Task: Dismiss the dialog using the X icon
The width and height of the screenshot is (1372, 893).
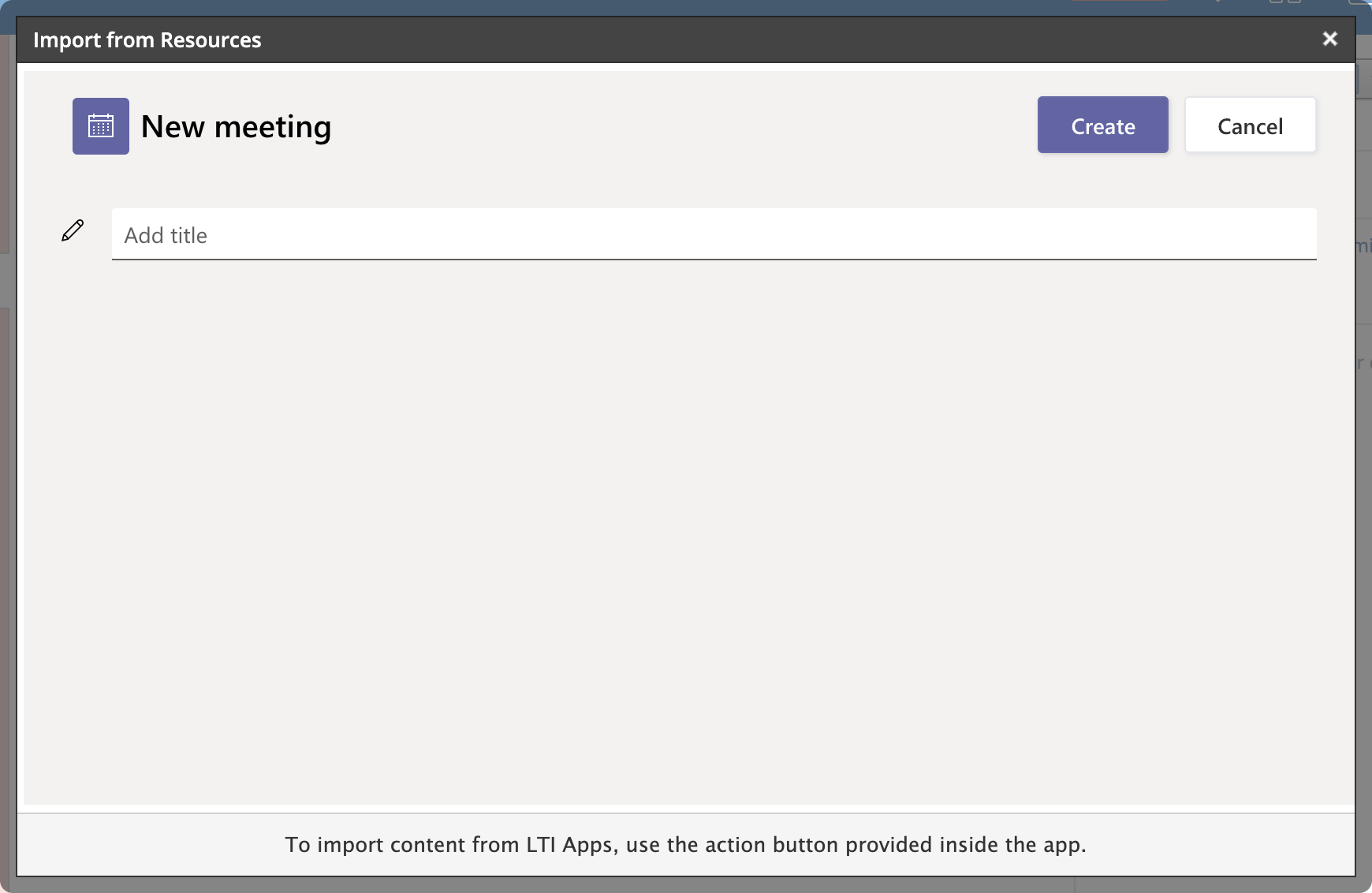Action: (1329, 39)
